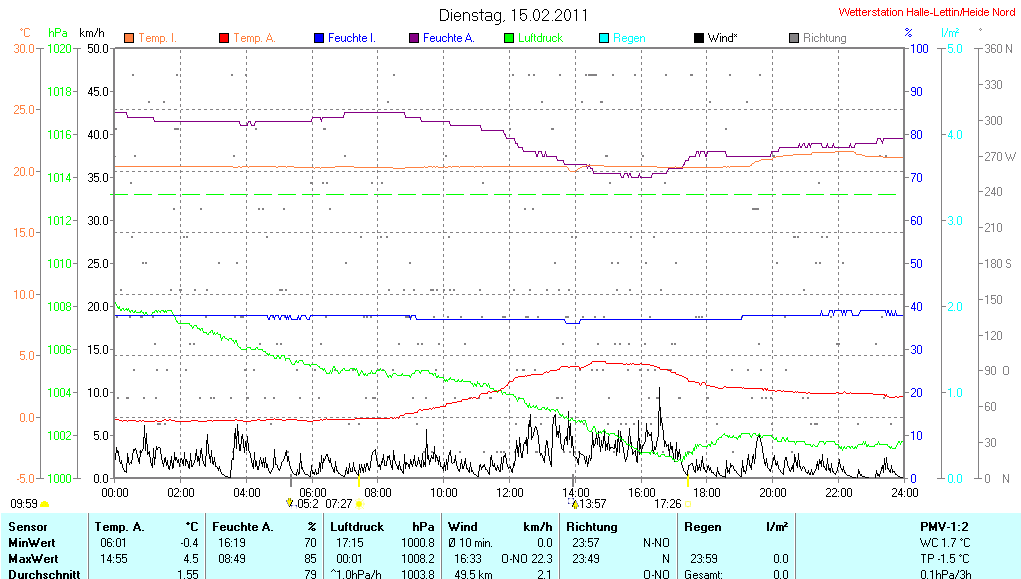This screenshot has width=1021, height=579.
Task: Select the Luftdruck column header in table
Action: pos(356,526)
